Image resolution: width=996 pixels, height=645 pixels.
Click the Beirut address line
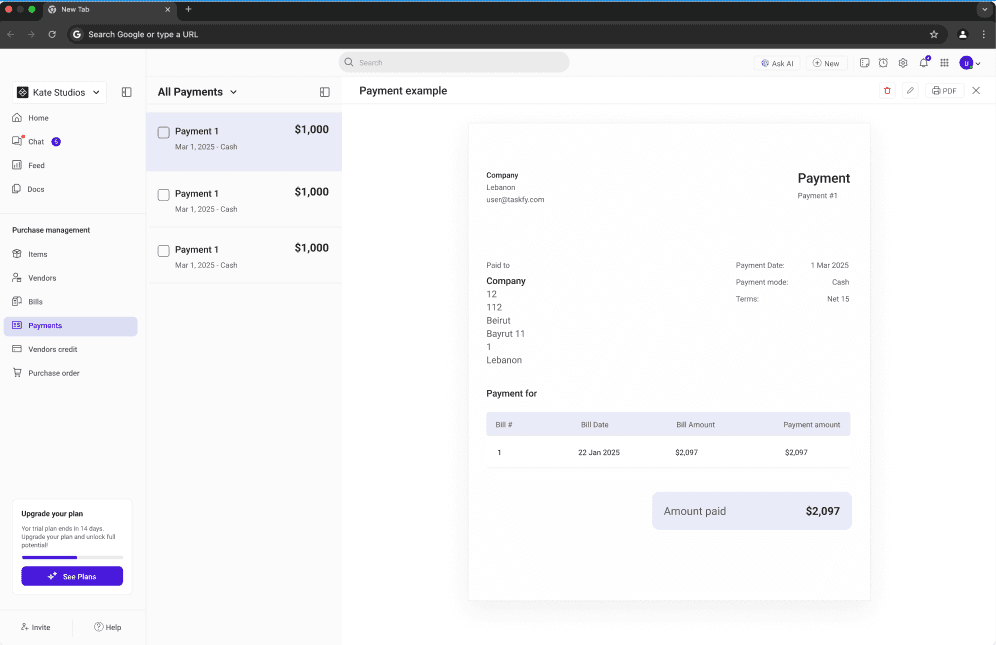[498, 320]
